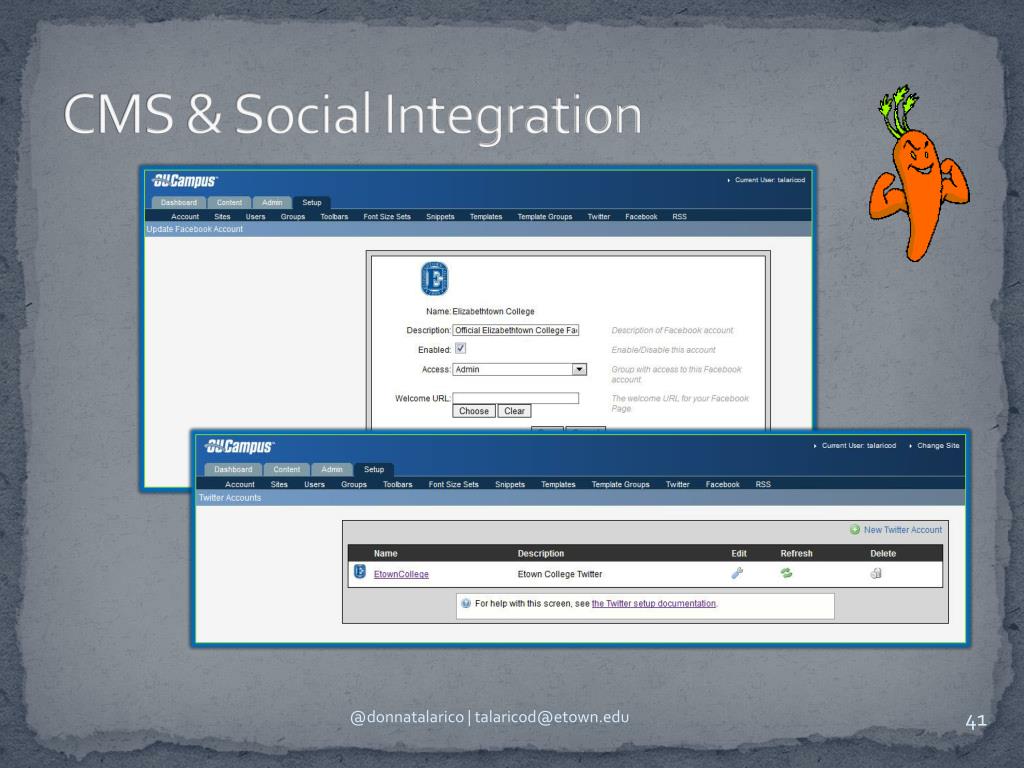Click the small EtownCollege avatar icon in the table

point(360,572)
